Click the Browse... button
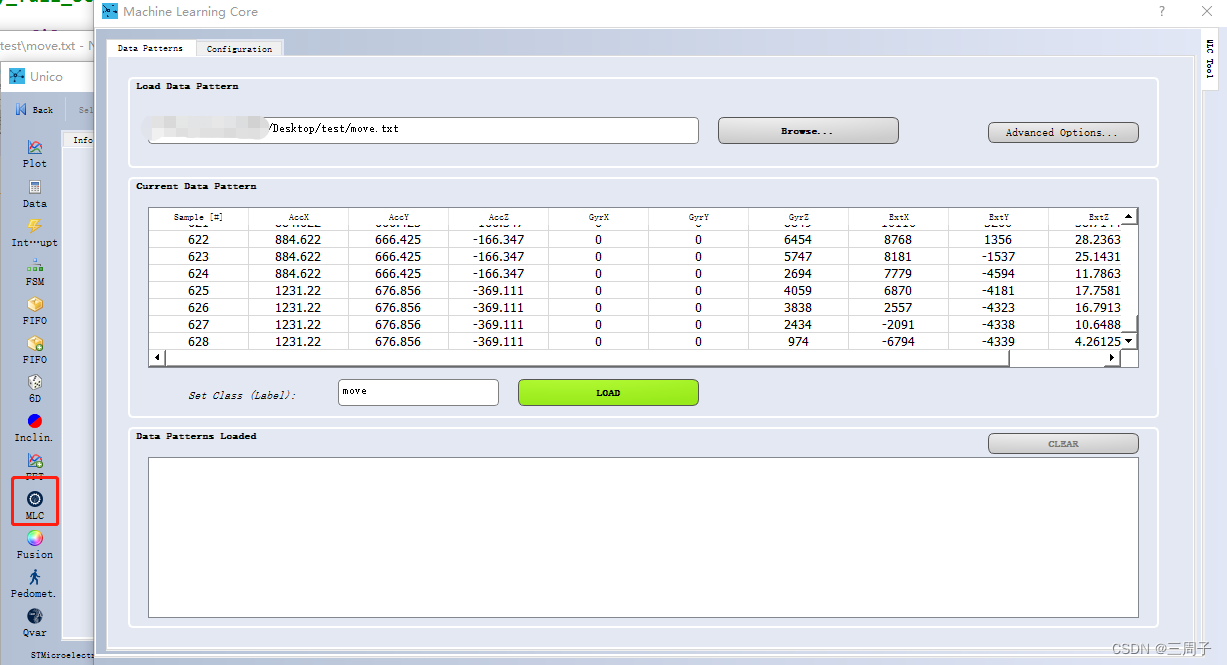Screen dimensions: 1227x665 pos(808,131)
